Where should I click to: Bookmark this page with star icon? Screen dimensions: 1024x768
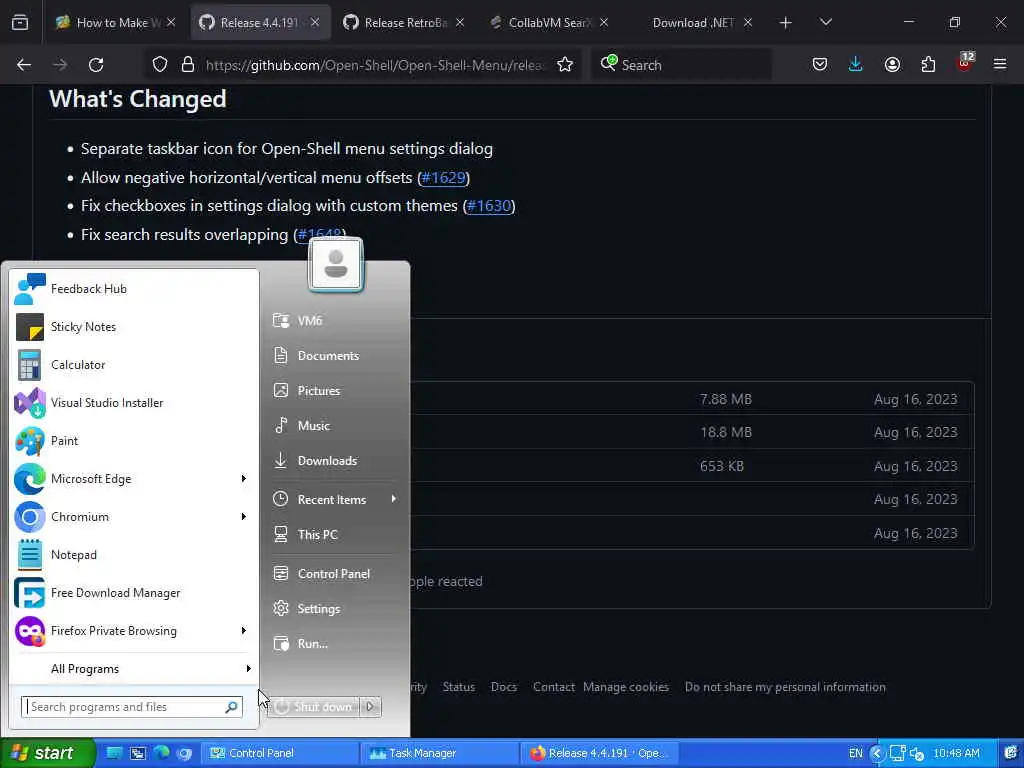point(565,65)
